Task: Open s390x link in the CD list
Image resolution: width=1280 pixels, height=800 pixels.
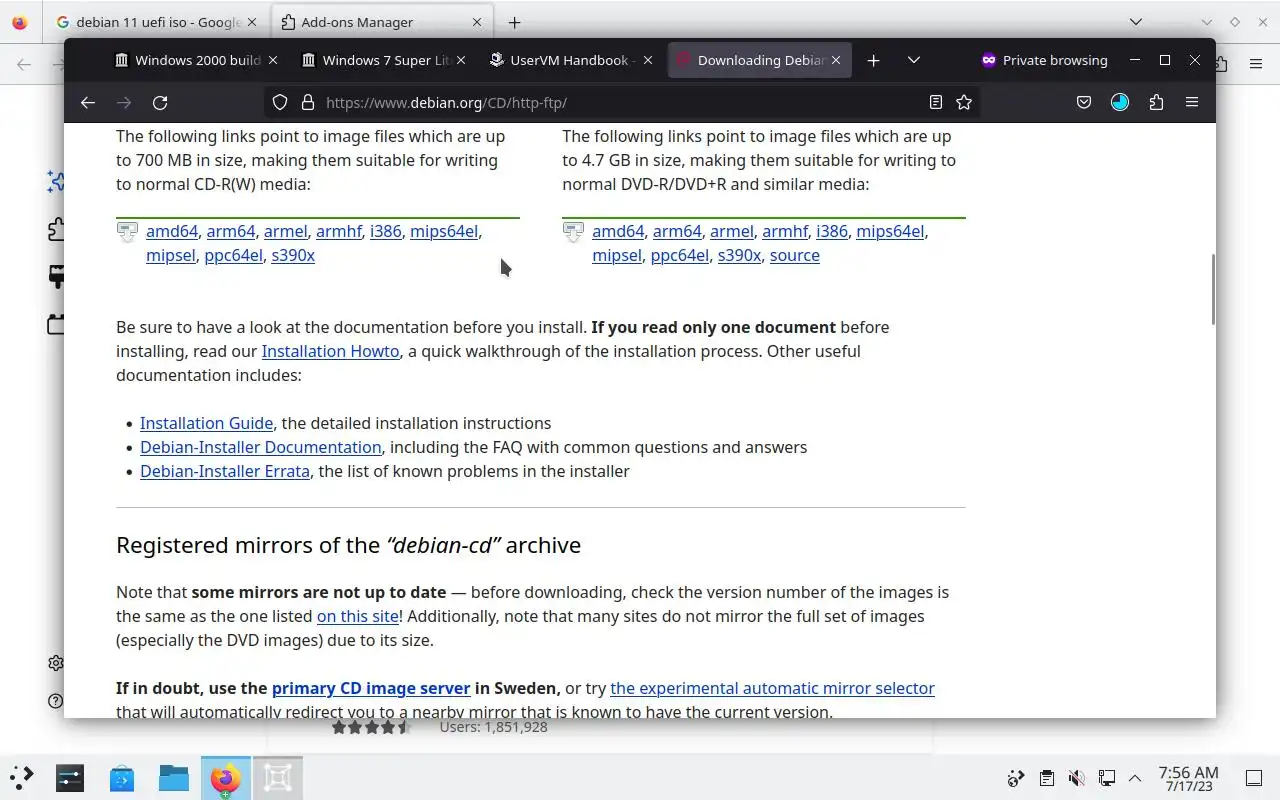Action: coord(293,255)
